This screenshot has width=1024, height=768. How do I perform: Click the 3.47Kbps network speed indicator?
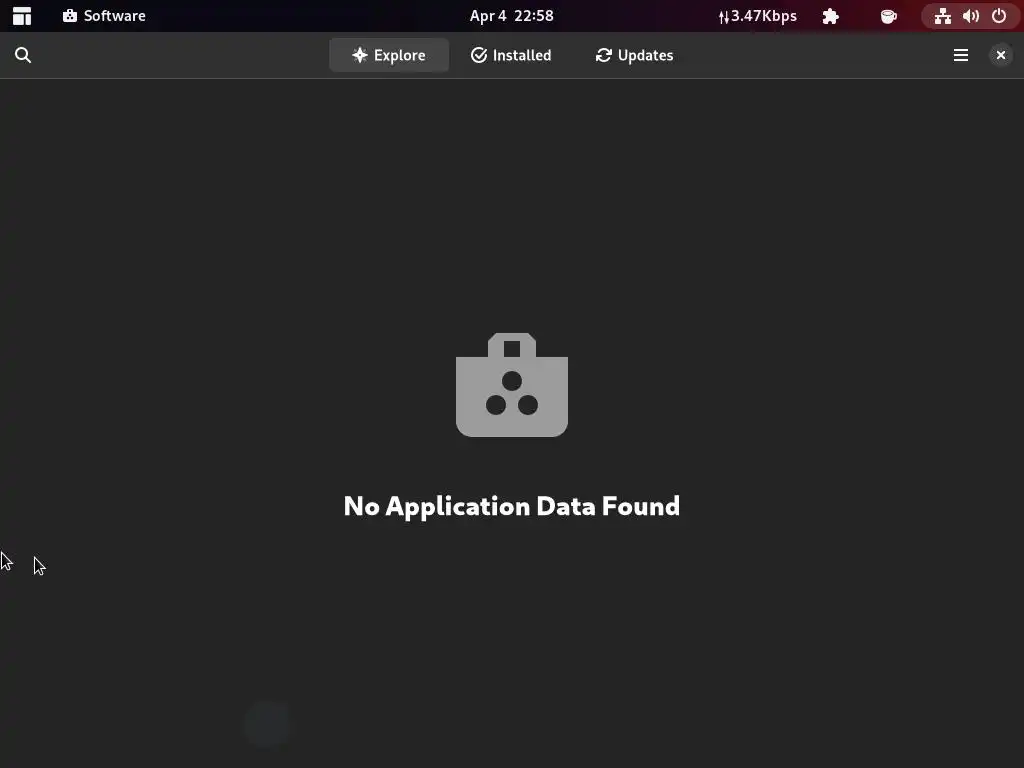click(x=758, y=16)
